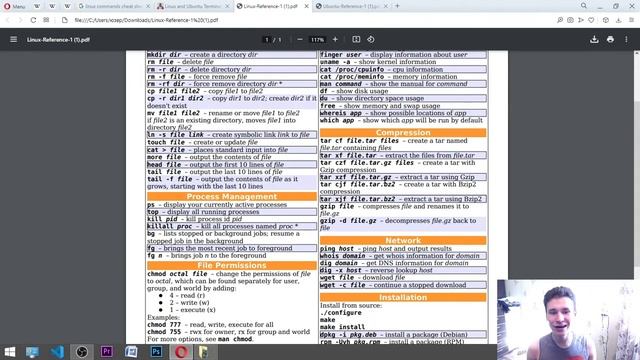The image size is (640, 360).
Task: Open Speed Dial via the grid icon
Action: tap(46, 20)
